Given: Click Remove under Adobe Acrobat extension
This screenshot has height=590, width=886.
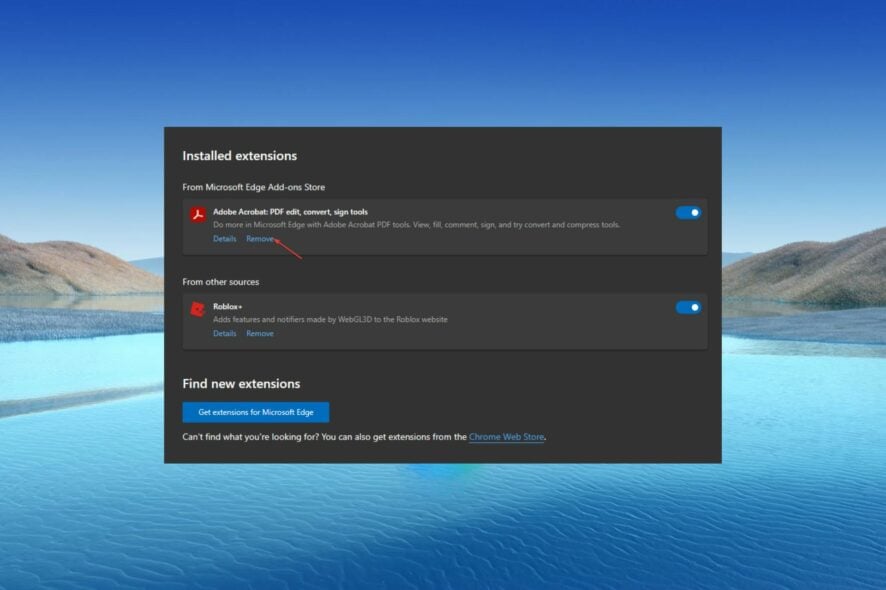Looking at the screenshot, I should coord(260,239).
